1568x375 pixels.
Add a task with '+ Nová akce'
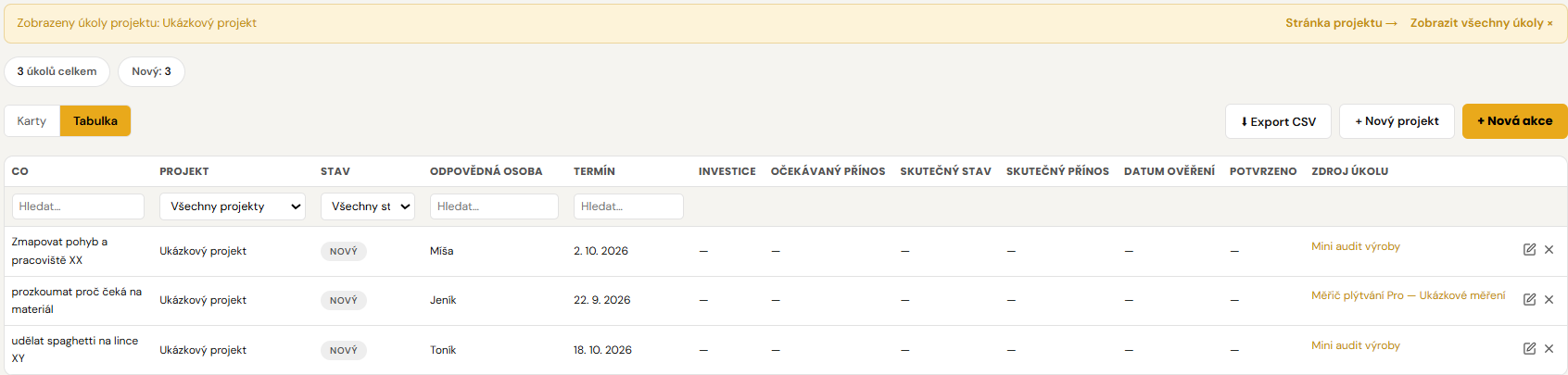[x=1514, y=121]
